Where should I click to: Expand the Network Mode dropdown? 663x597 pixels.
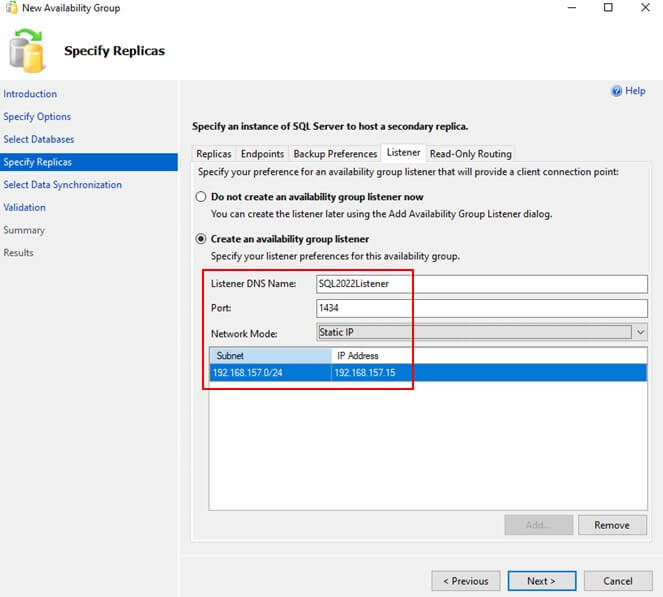(x=640, y=332)
